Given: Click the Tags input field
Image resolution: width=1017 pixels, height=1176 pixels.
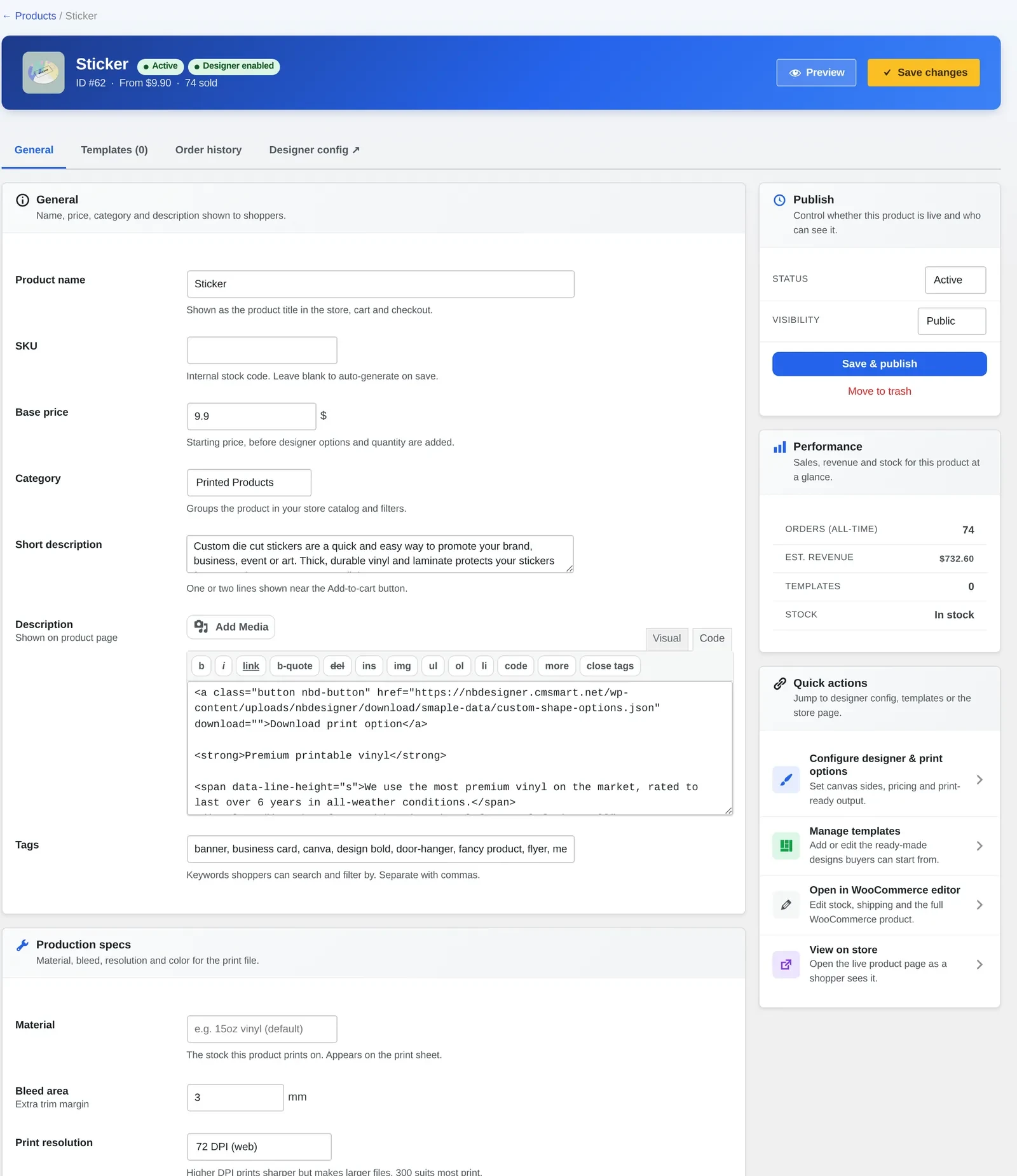Looking at the screenshot, I should [x=380, y=849].
